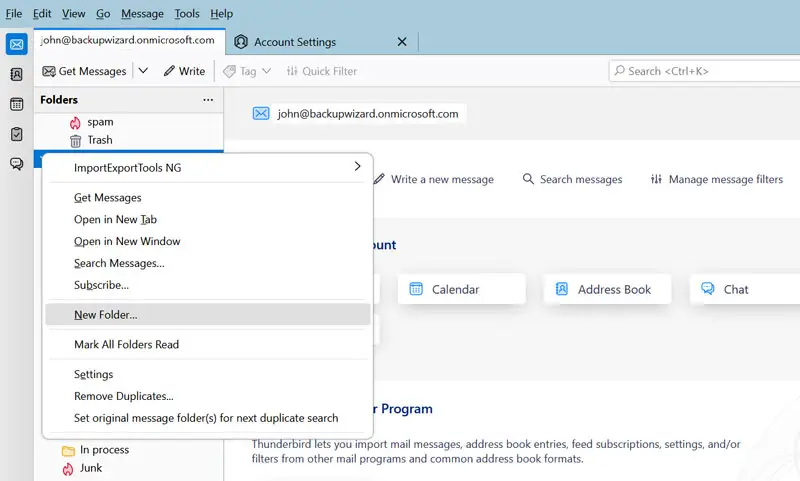Select the Junk folder in folder tree

[91, 468]
